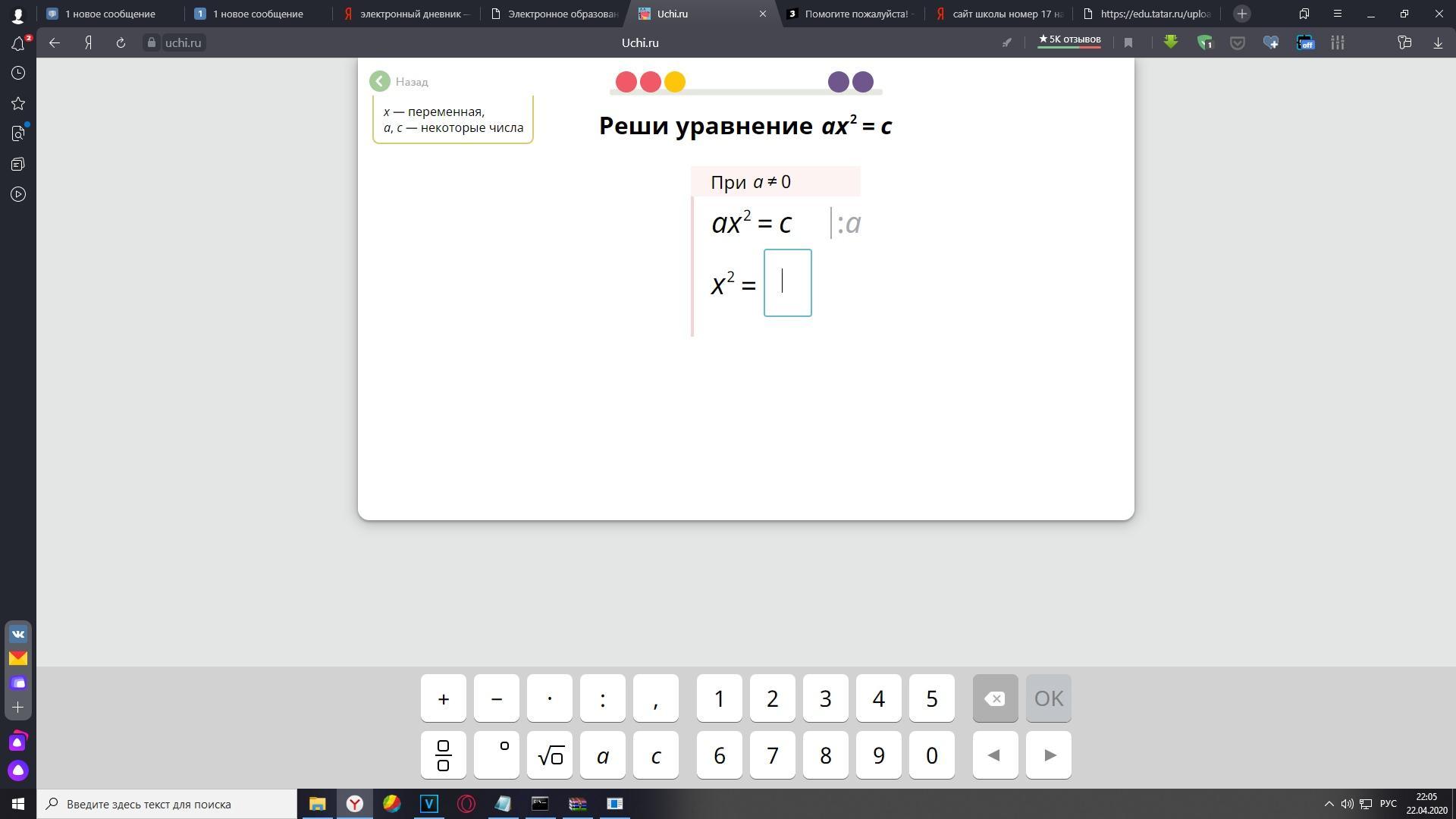The width and height of the screenshot is (1456, 819).
Task: Move cursor left with arrow key
Action: coord(995,755)
